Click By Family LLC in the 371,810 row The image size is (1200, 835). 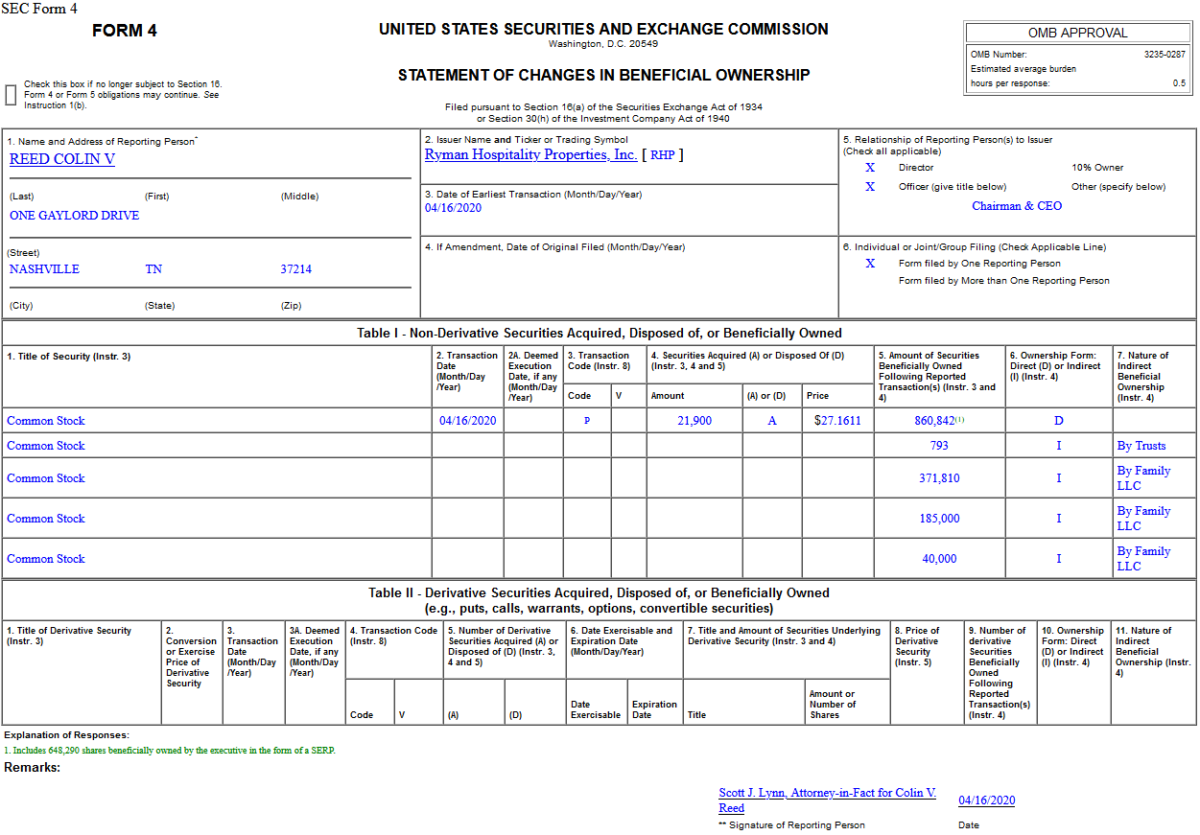coord(1143,478)
